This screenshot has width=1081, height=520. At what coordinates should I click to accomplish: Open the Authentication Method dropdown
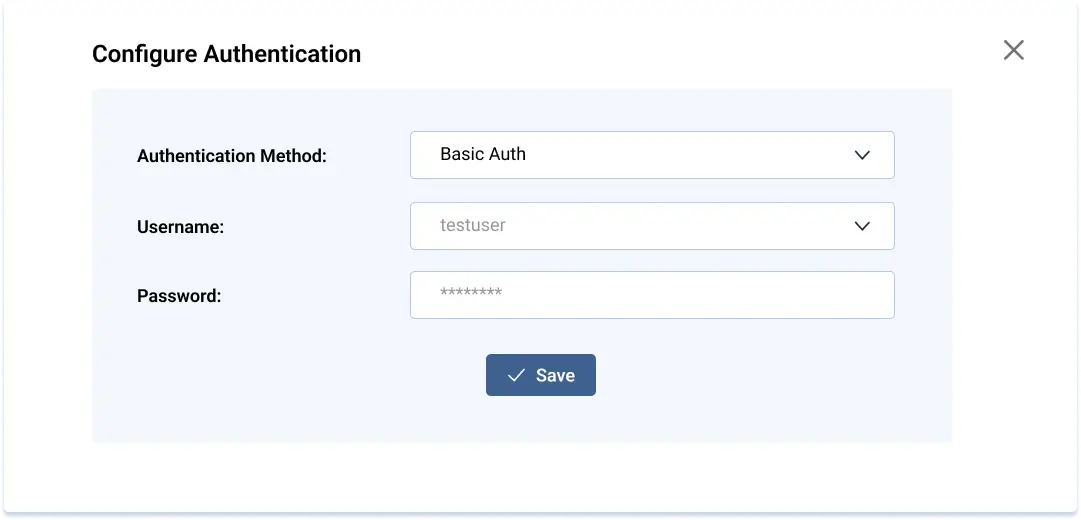pyautogui.click(x=651, y=155)
